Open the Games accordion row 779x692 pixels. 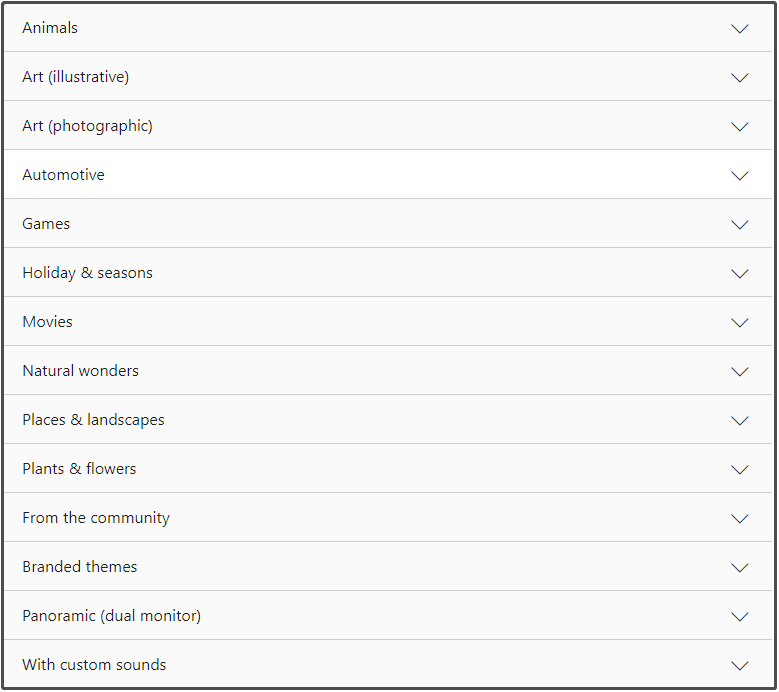coord(388,224)
